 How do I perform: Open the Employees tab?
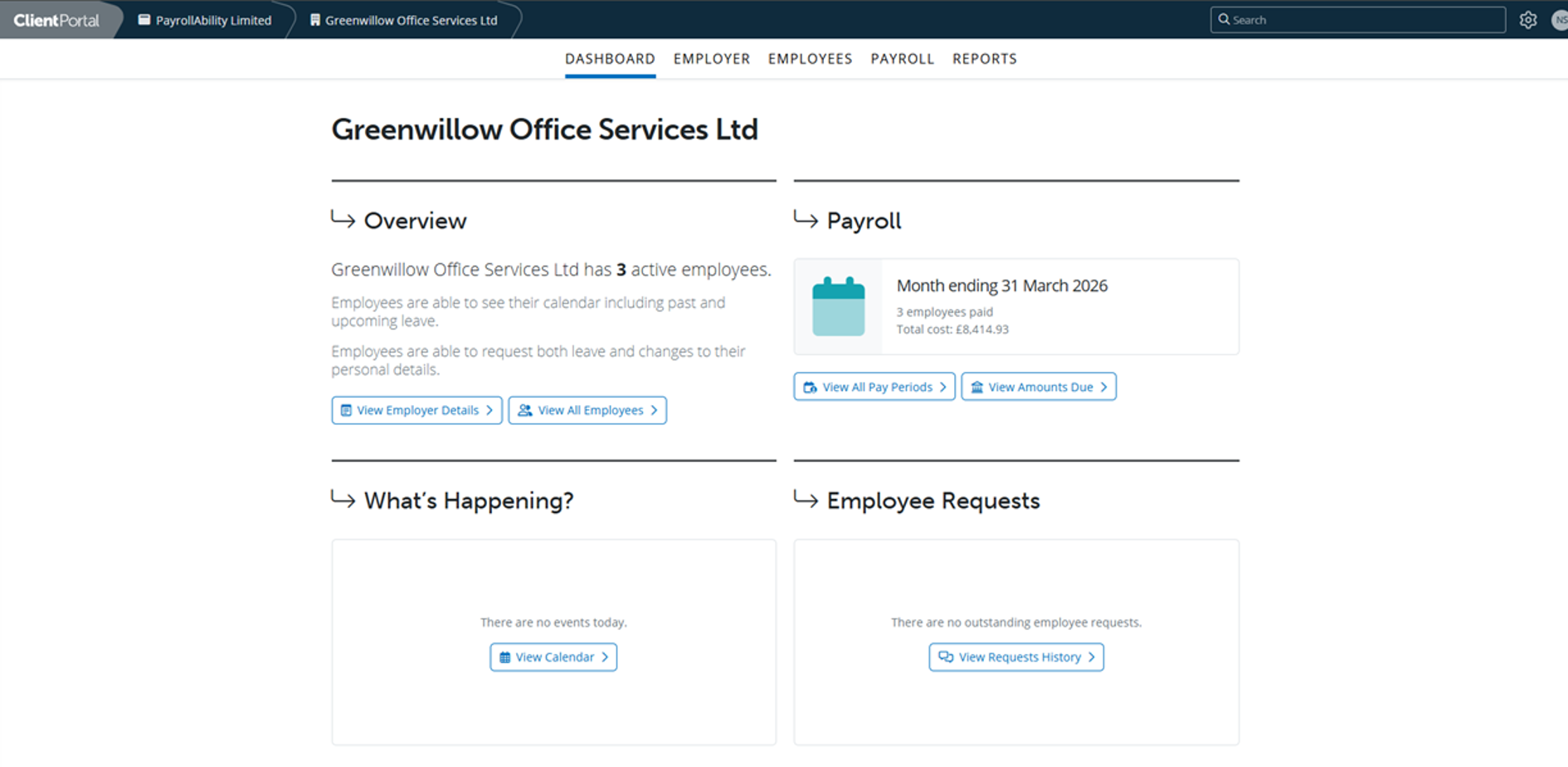(810, 59)
